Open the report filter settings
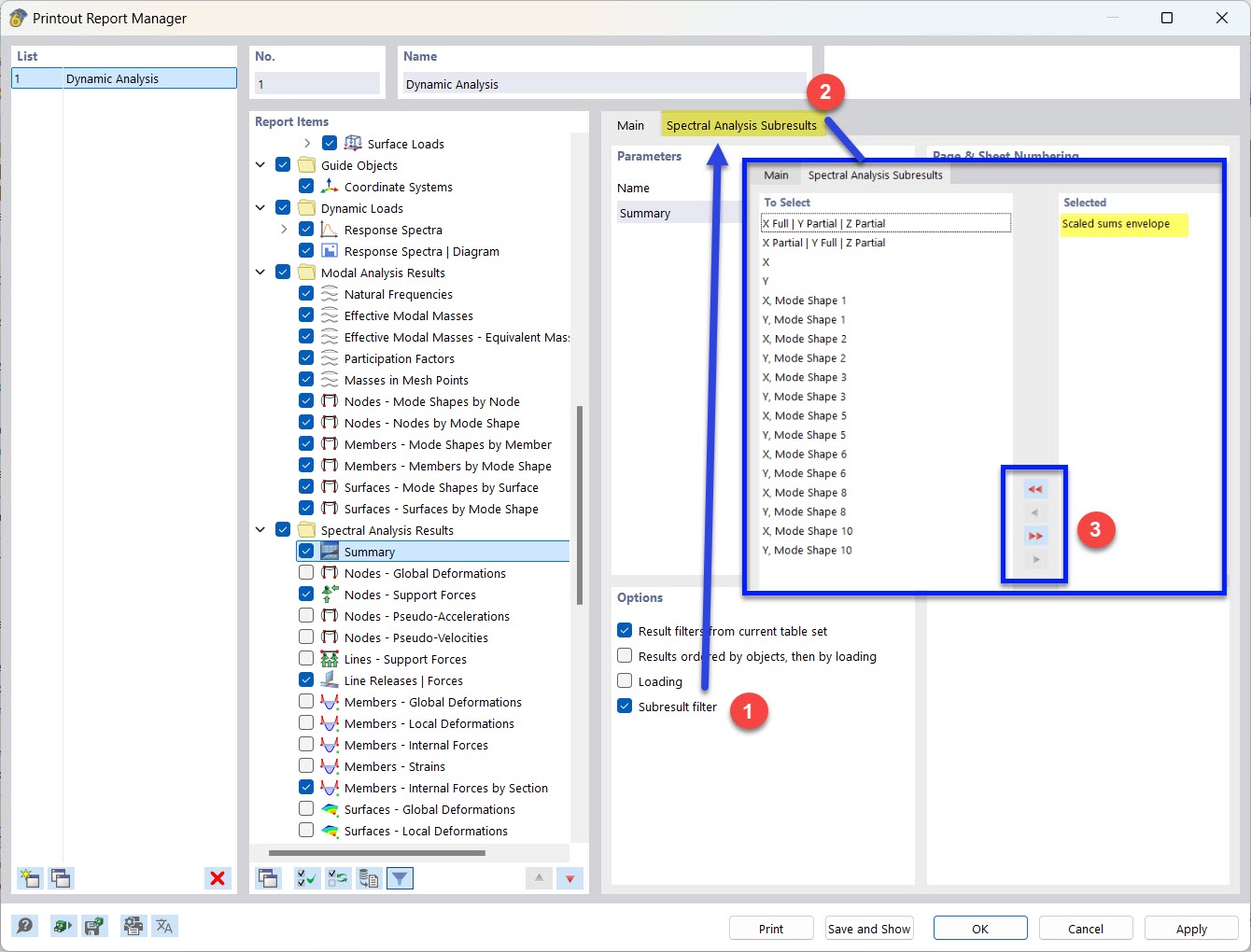 (x=400, y=878)
